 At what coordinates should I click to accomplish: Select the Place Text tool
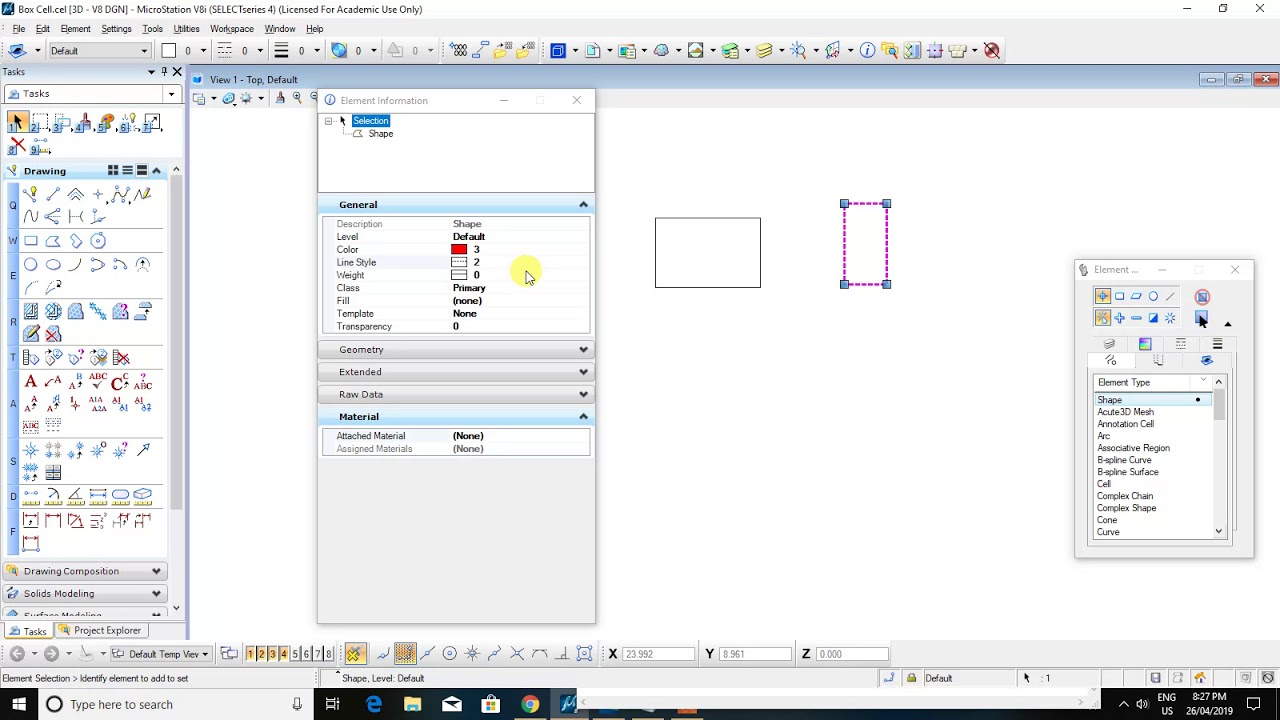tap(31, 382)
